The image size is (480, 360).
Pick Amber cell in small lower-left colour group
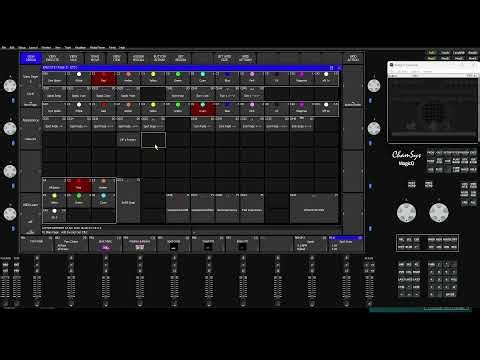(x=103, y=185)
